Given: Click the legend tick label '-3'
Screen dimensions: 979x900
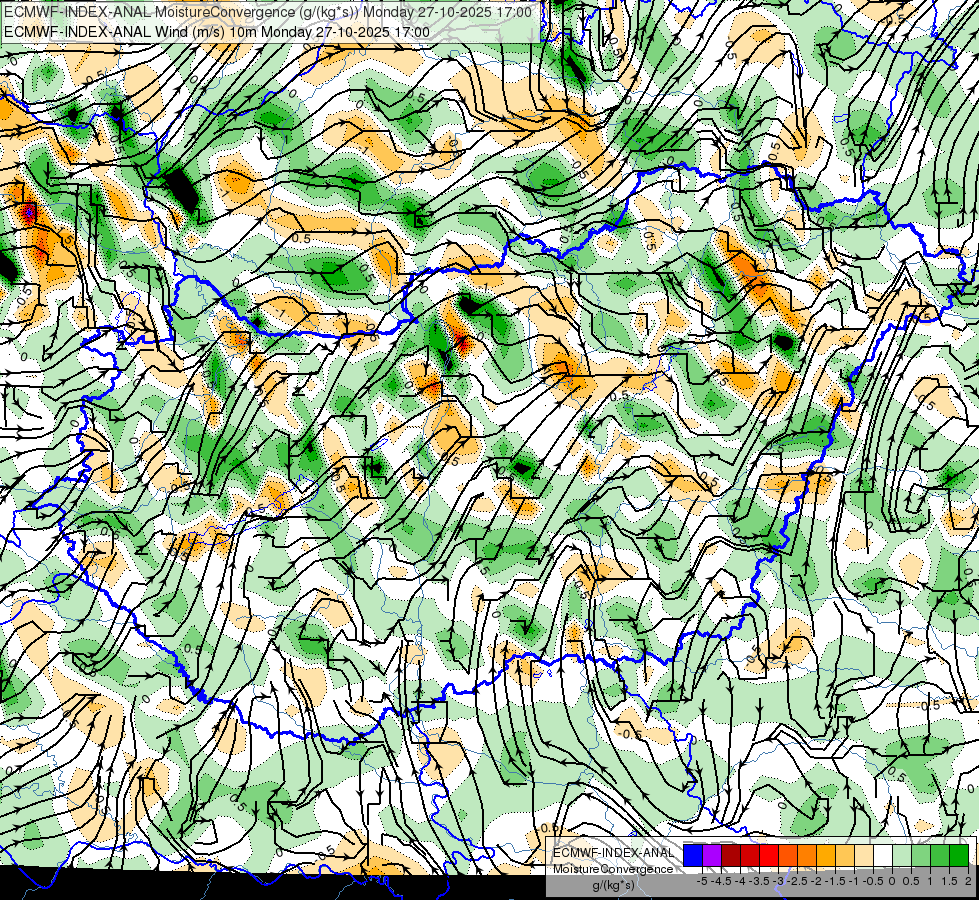Looking at the screenshot, I should pyautogui.click(x=779, y=881).
